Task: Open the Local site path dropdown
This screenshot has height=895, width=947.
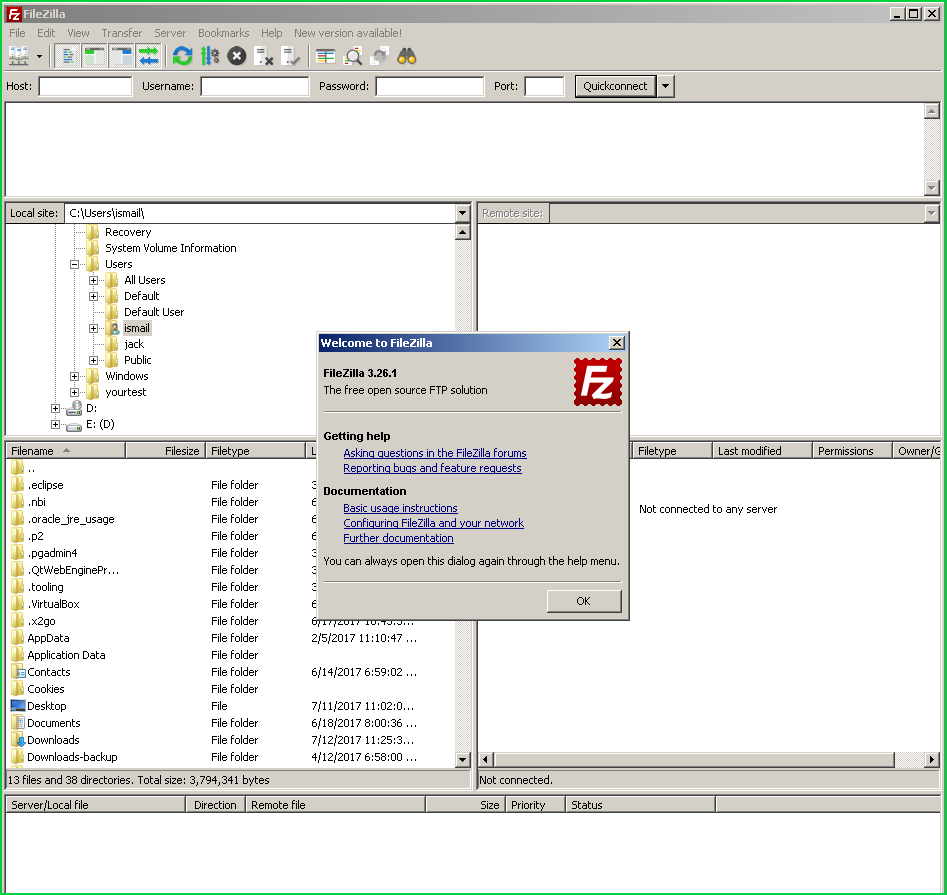Action: [463, 213]
